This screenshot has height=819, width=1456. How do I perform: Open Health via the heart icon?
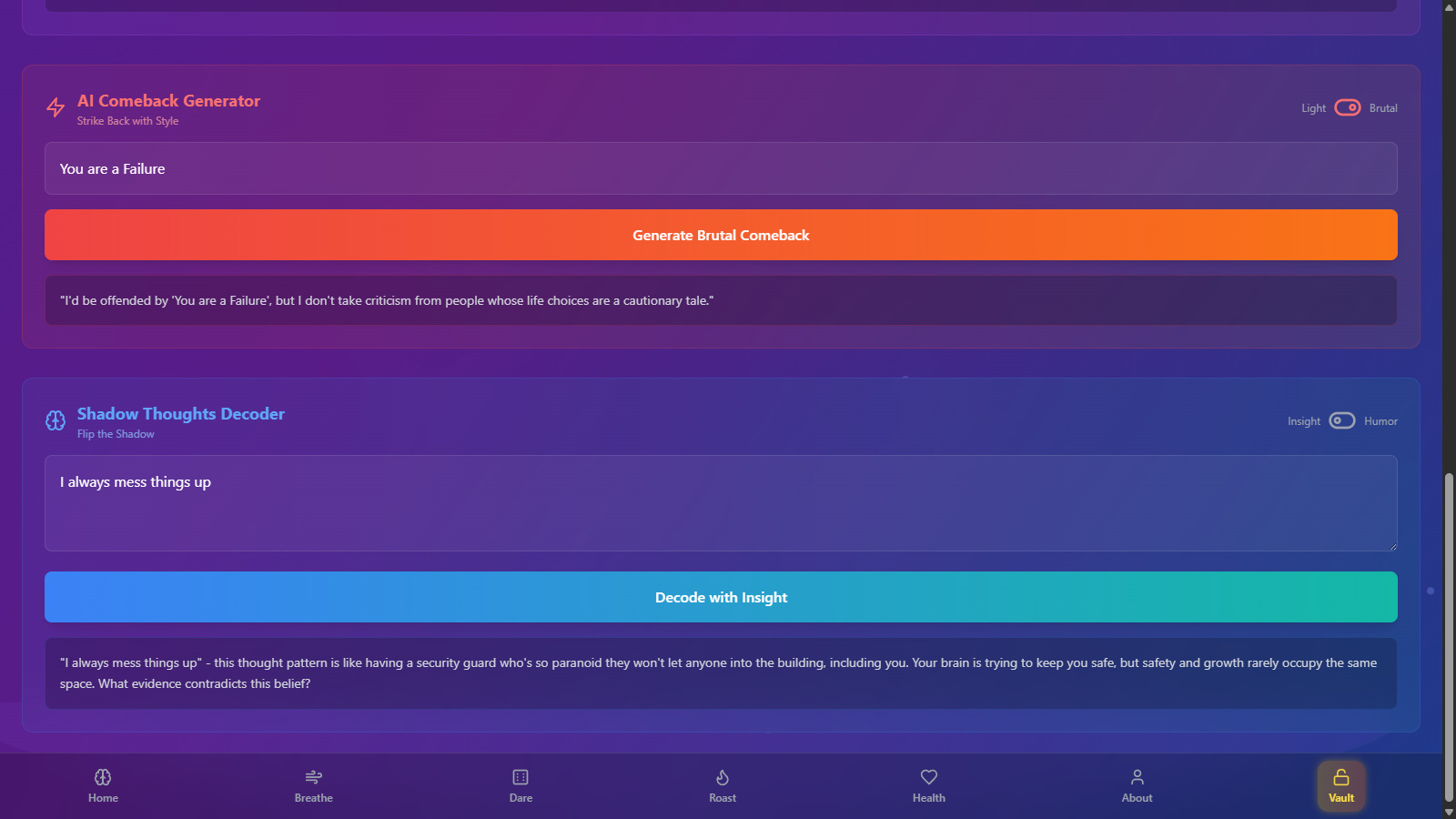929,777
